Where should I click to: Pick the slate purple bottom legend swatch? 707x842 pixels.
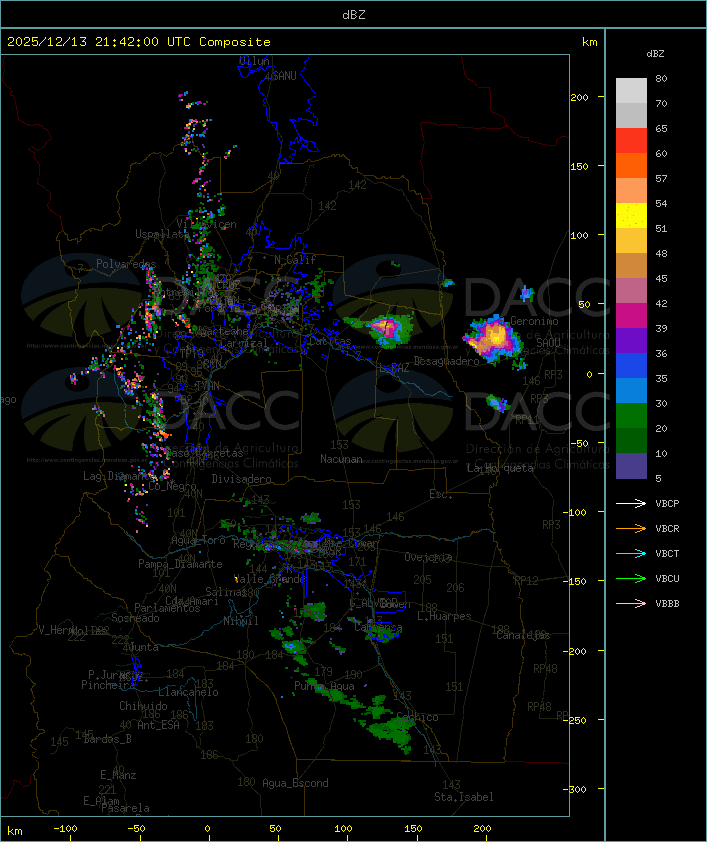point(631,466)
